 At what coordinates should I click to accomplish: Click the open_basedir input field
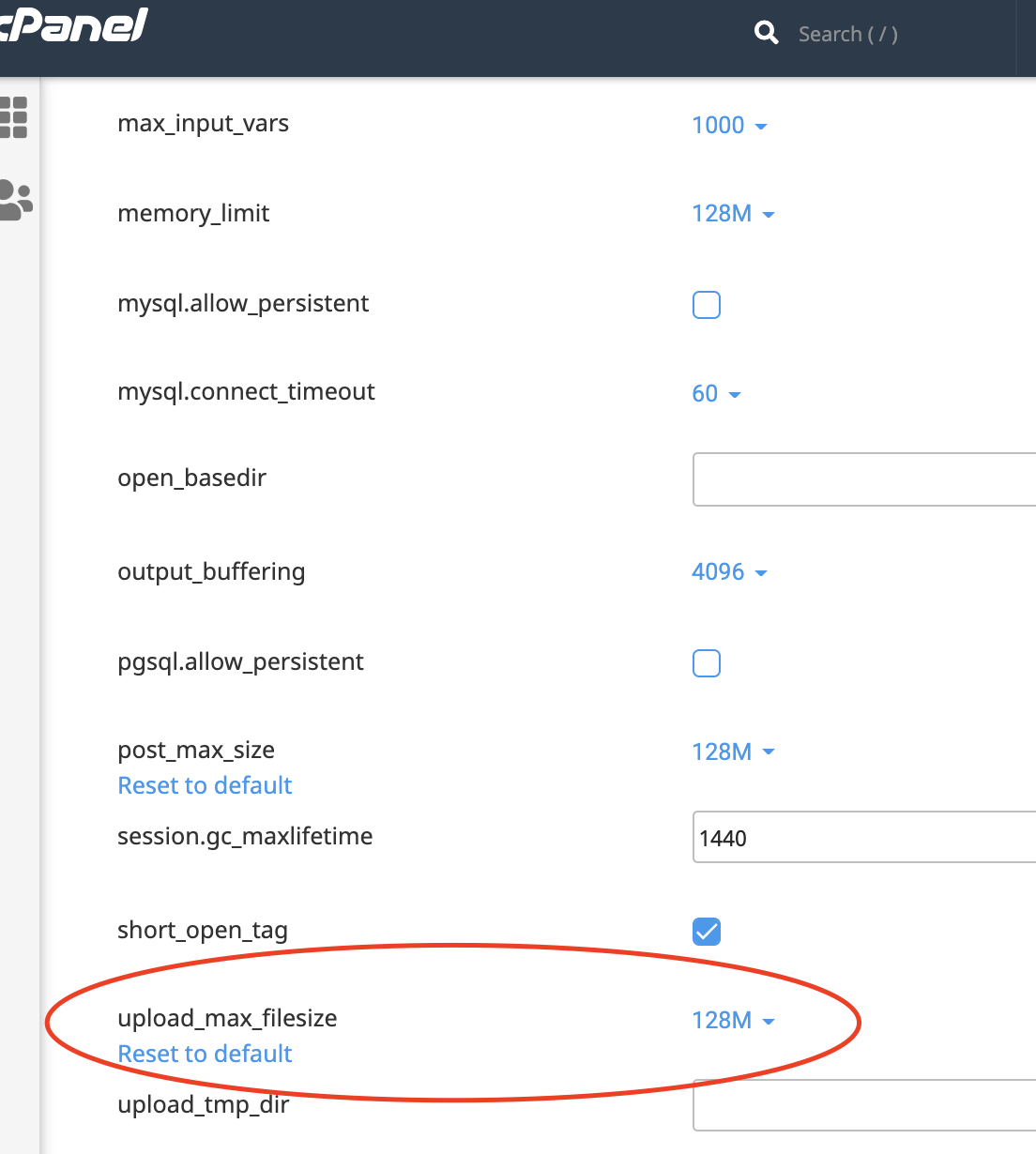863,479
